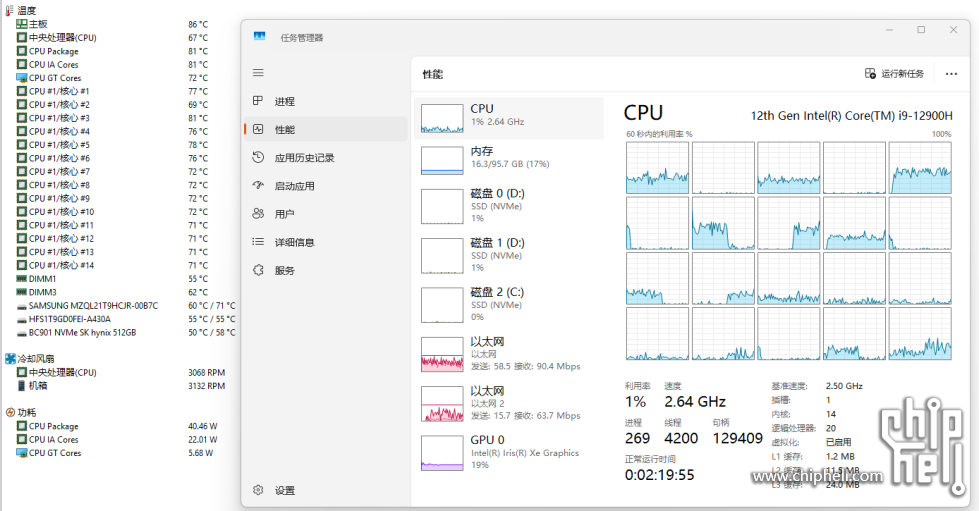Select the 内存 (Memory) performance item
This screenshot has height=511, width=979.
(508, 158)
